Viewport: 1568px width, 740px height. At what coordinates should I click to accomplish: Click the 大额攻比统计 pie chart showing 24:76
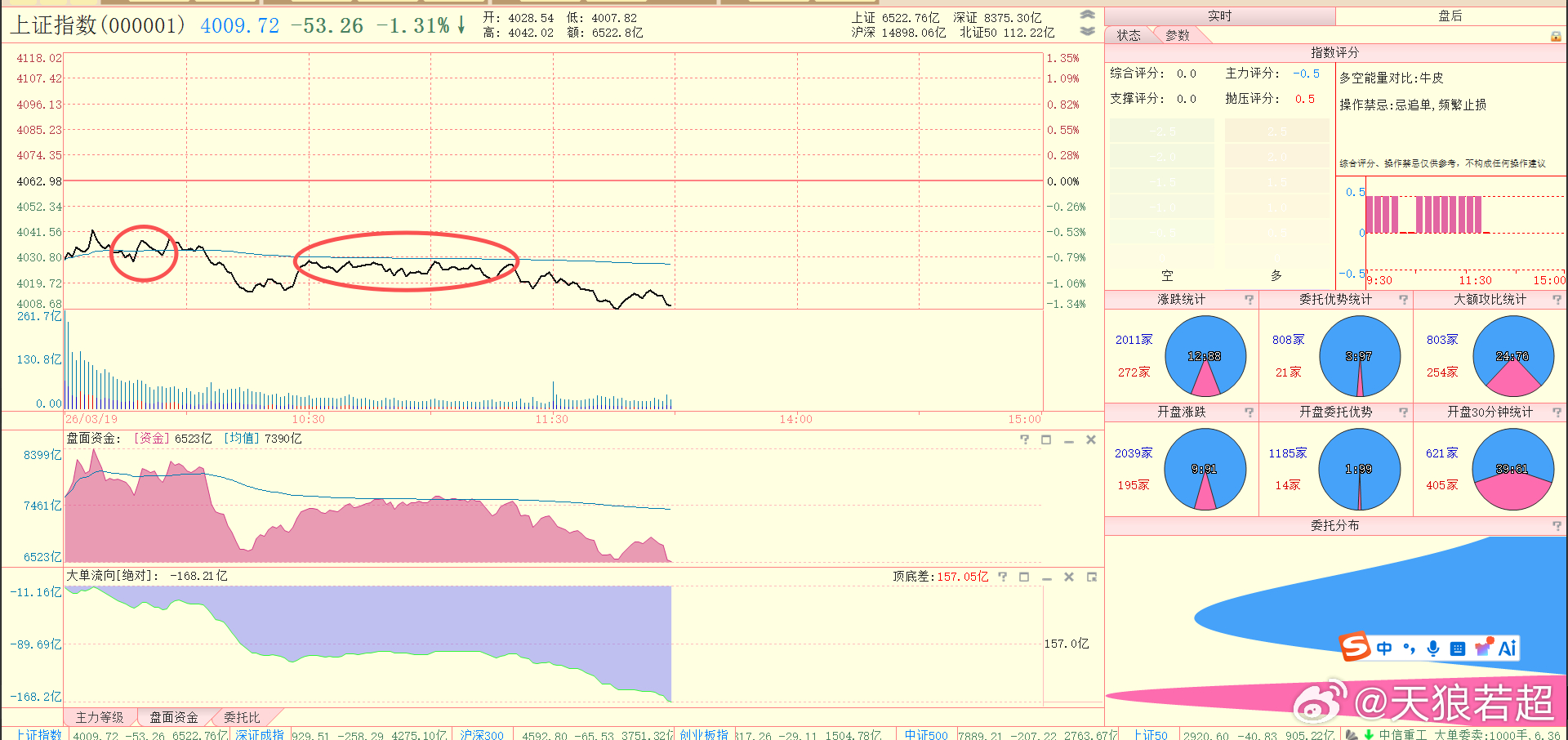coord(1513,356)
